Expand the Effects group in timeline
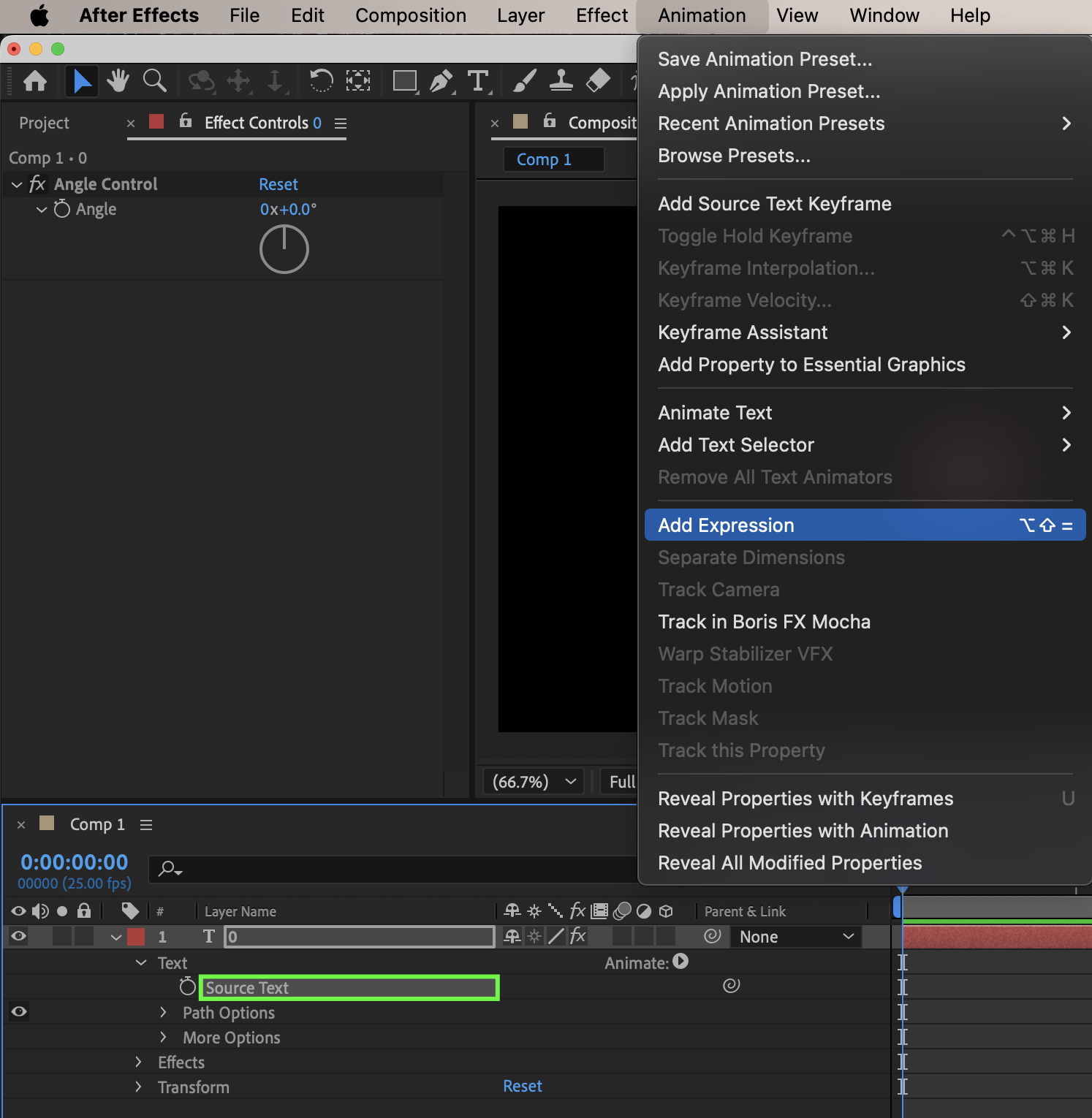Screen dimensions: 1092x1118 (x=138, y=1062)
